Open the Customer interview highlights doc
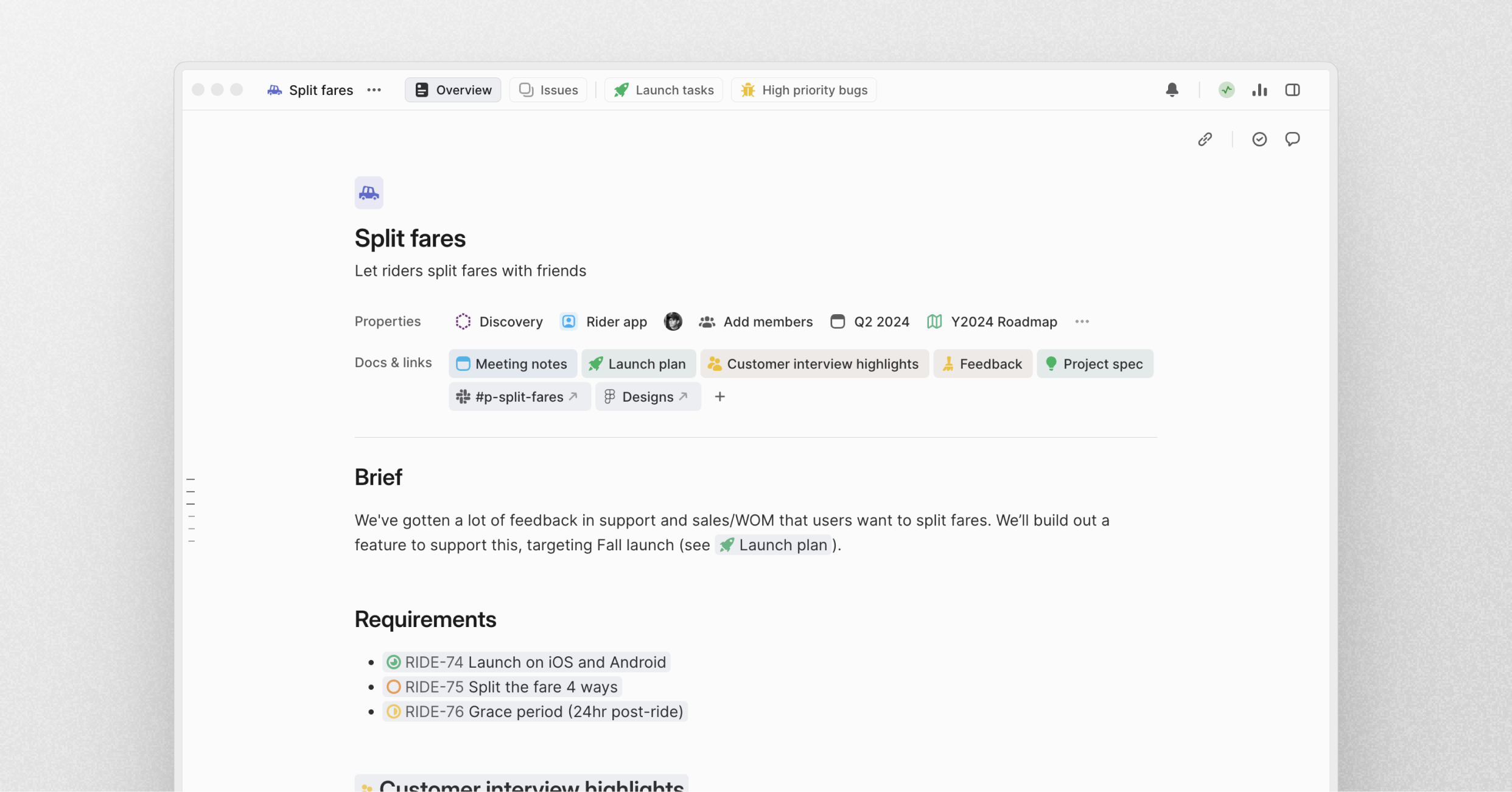 (x=814, y=363)
